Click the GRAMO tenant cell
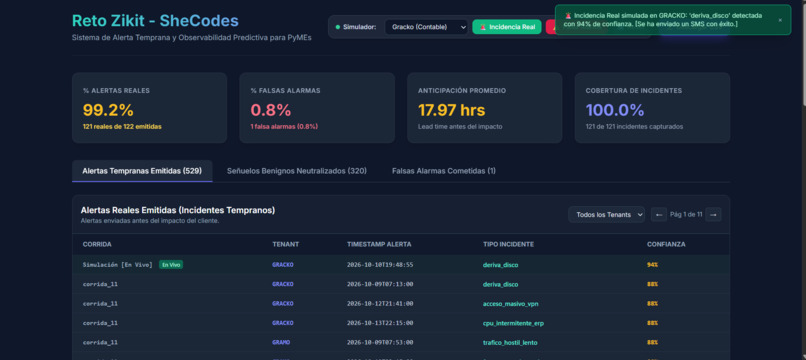 click(x=281, y=343)
